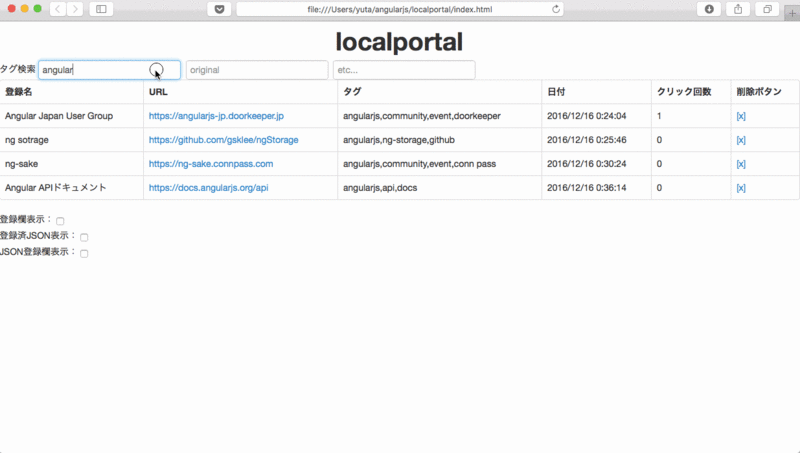Click the 登録済JSON表示 label text
Viewport: 800px width, 453px height.
pos(38,236)
